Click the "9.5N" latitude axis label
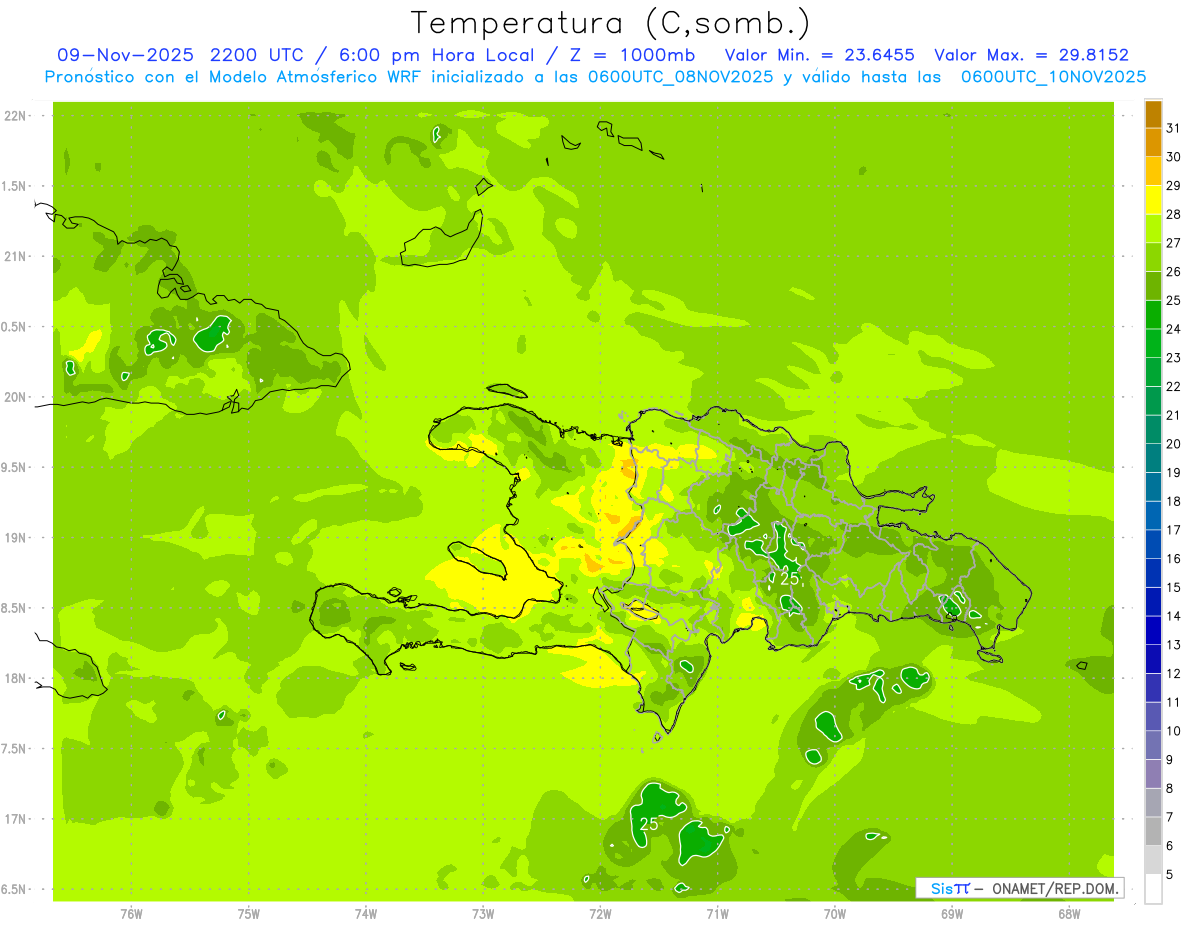1200x927 pixels. tap(15, 467)
